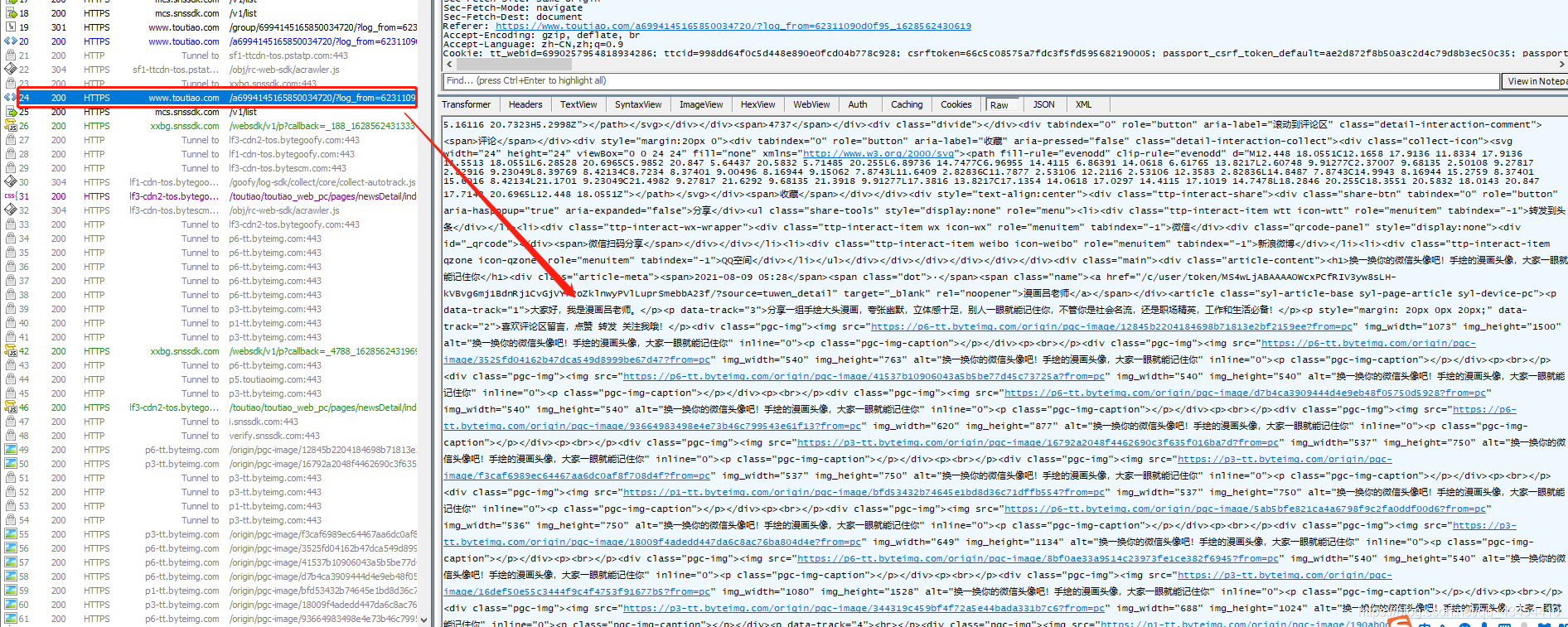Viewport: 1568px width, 627px height.
Task: Switch to the Headers response tab
Action: tap(525, 104)
